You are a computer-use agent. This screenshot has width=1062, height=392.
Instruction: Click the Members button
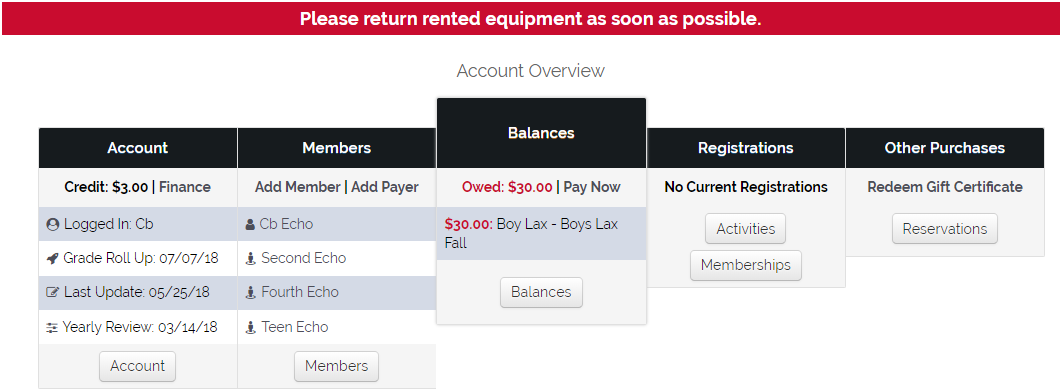click(x=337, y=366)
